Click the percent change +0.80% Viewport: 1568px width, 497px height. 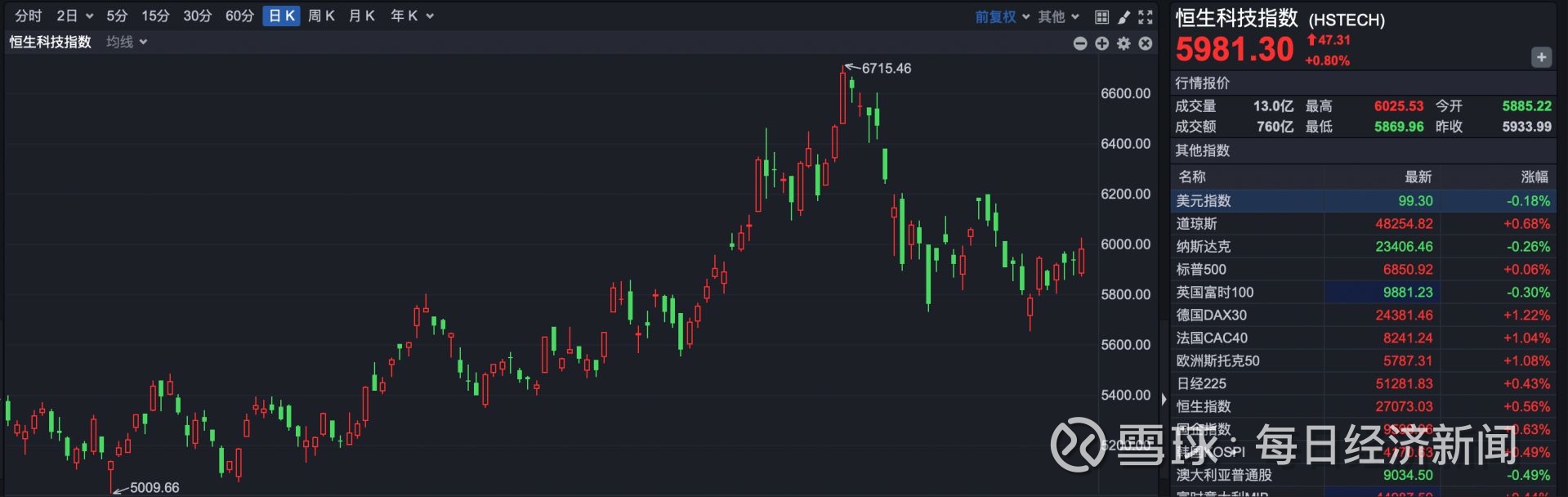pos(1327,60)
